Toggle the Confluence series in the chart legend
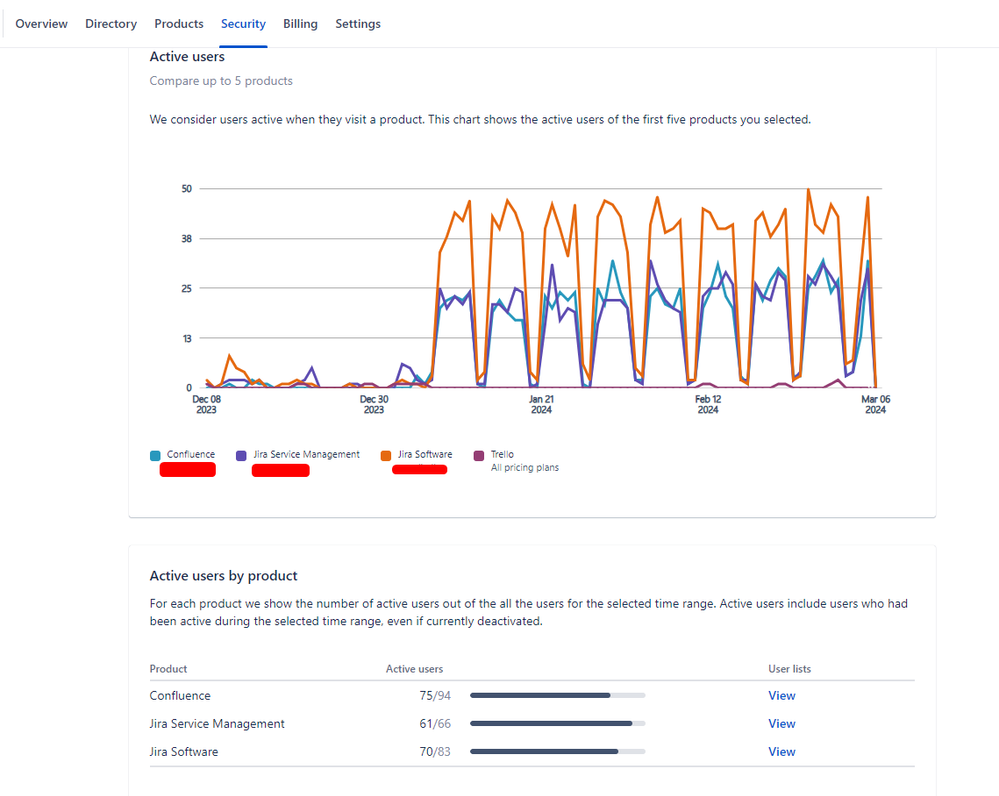The image size is (999, 796). 185,454
